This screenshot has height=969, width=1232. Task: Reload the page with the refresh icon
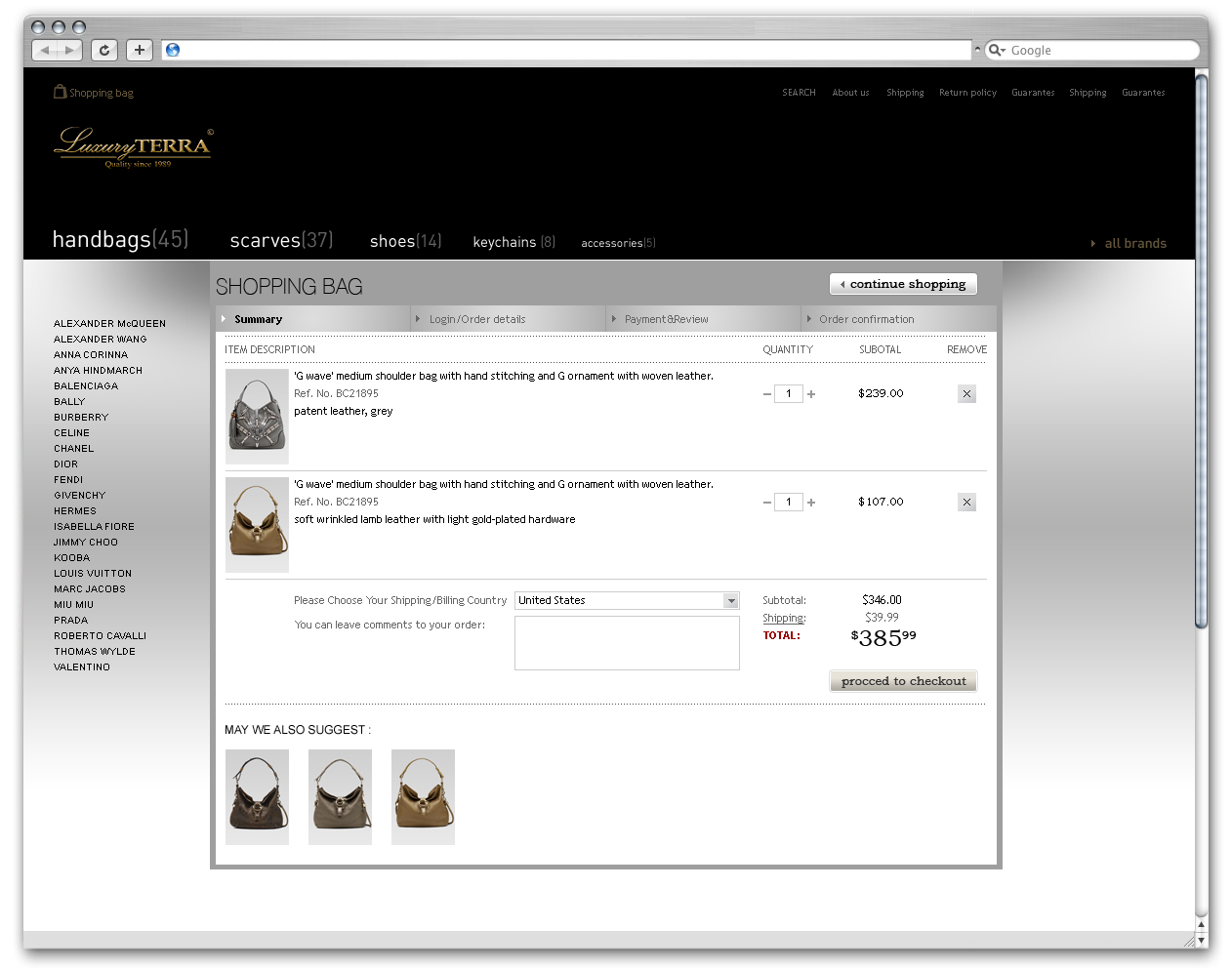click(x=104, y=50)
